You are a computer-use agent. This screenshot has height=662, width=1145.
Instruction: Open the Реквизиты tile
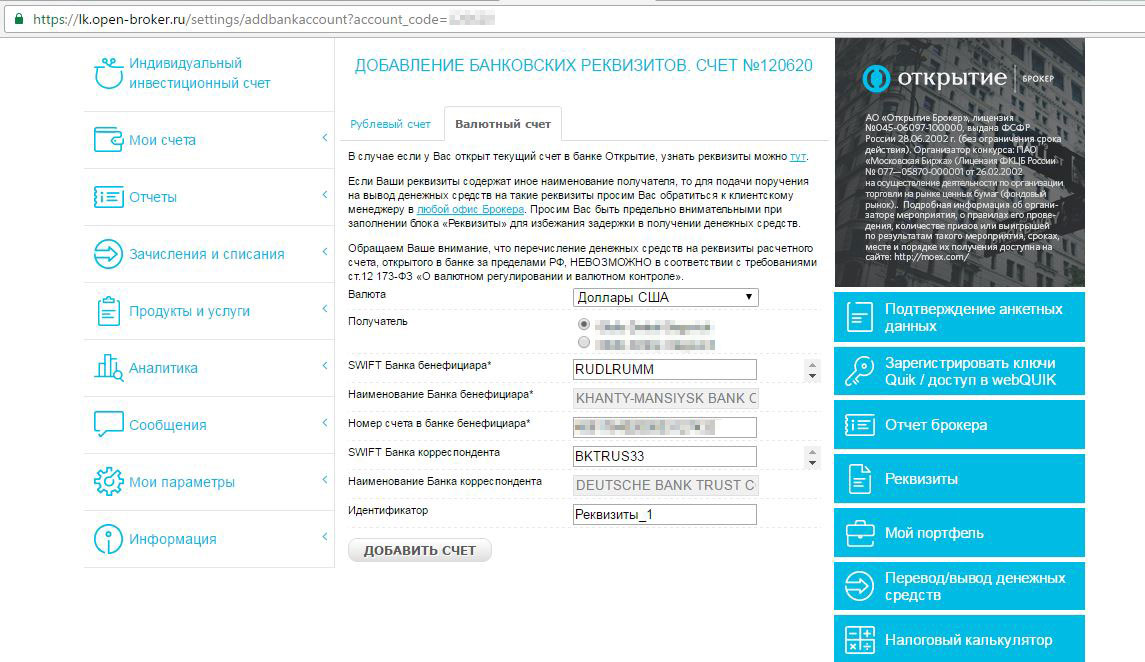959,479
